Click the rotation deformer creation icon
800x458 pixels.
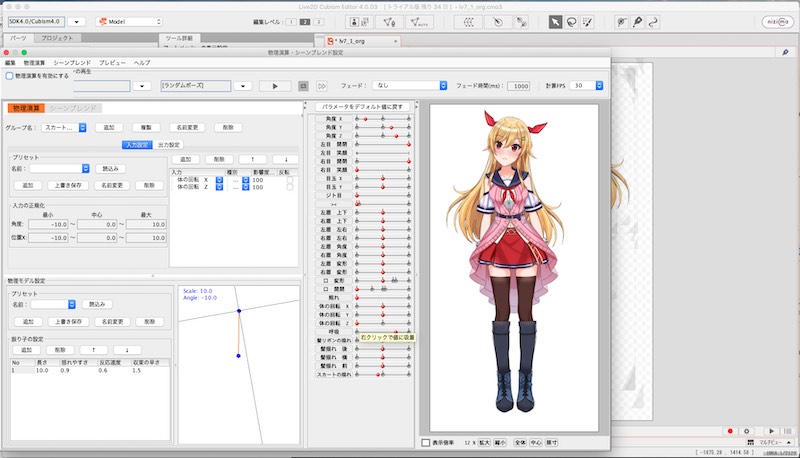pyautogui.click(x=498, y=22)
